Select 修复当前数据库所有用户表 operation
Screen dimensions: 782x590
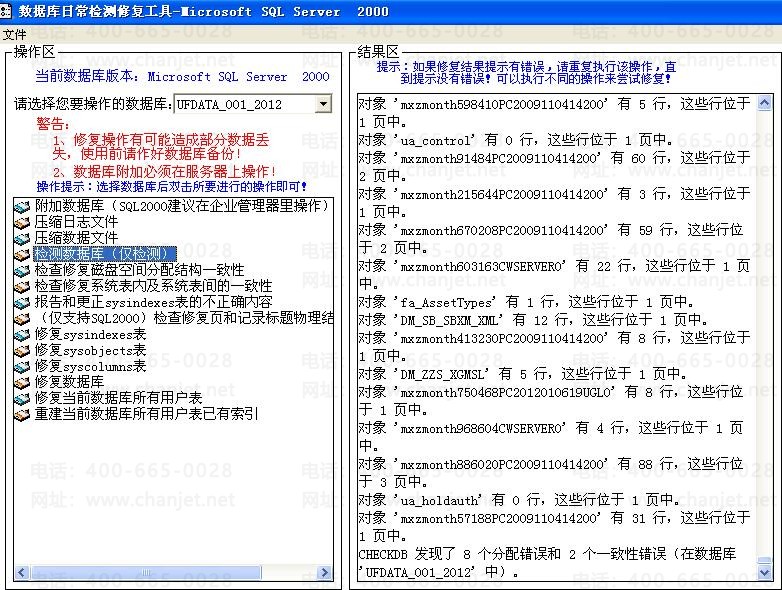(x=118, y=397)
